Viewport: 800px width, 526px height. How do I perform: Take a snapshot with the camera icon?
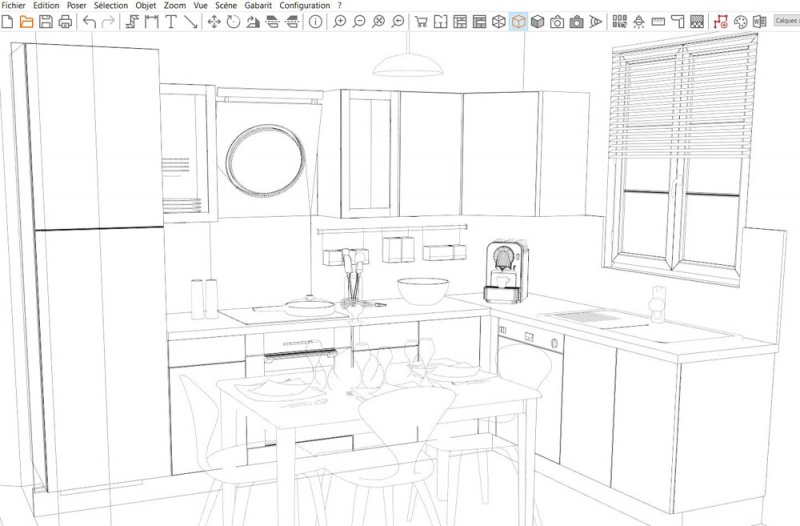[557, 21]
